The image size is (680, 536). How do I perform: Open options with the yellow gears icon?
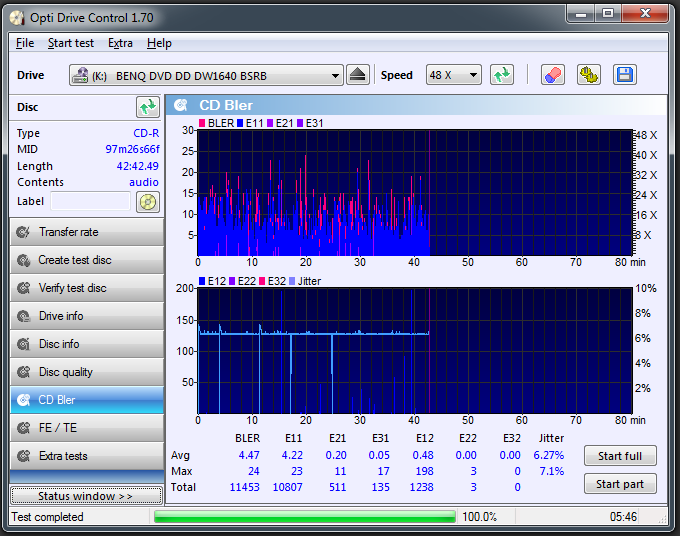point(588,75)
